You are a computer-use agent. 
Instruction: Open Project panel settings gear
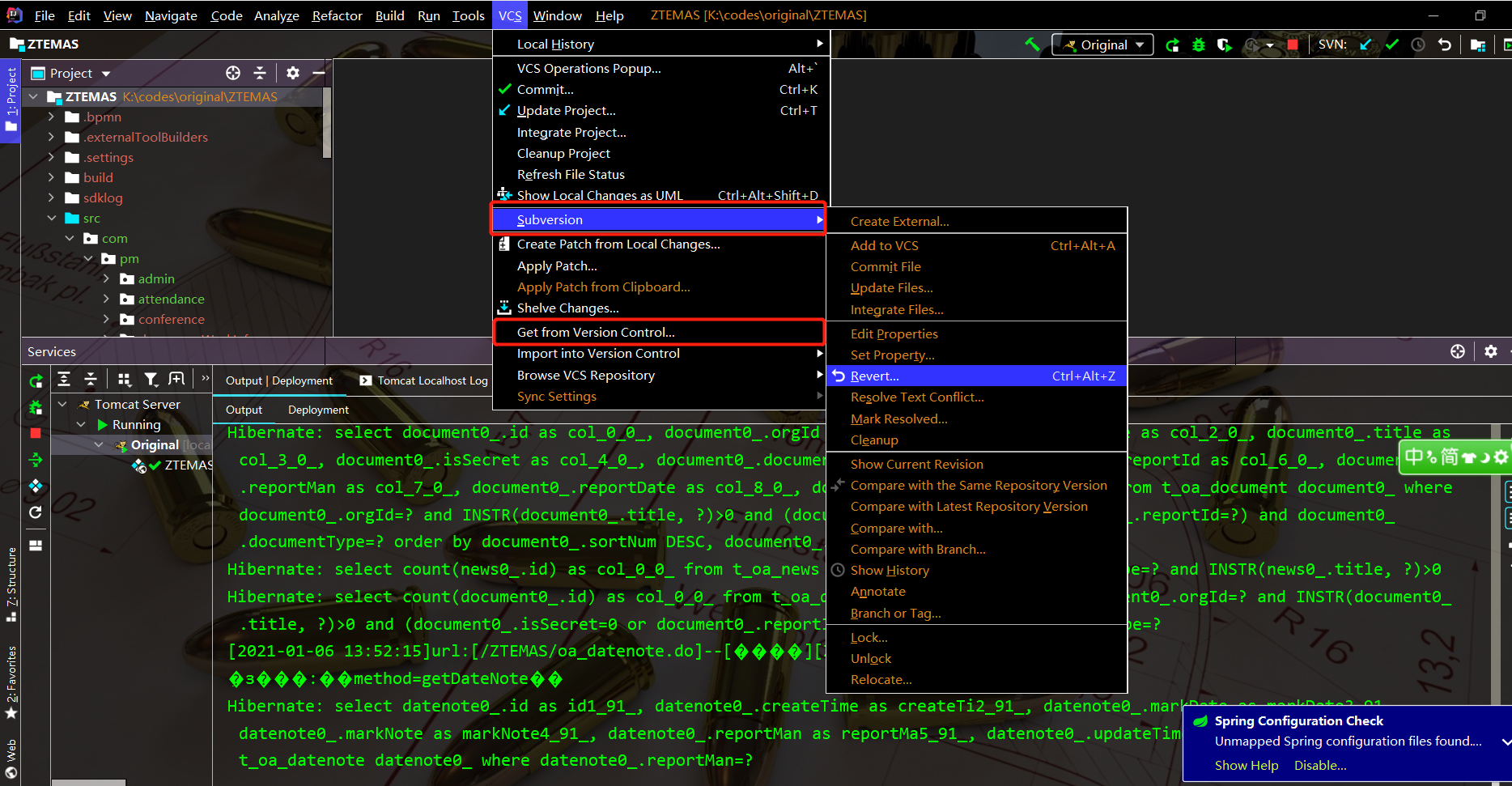click(x=293, y=73)
